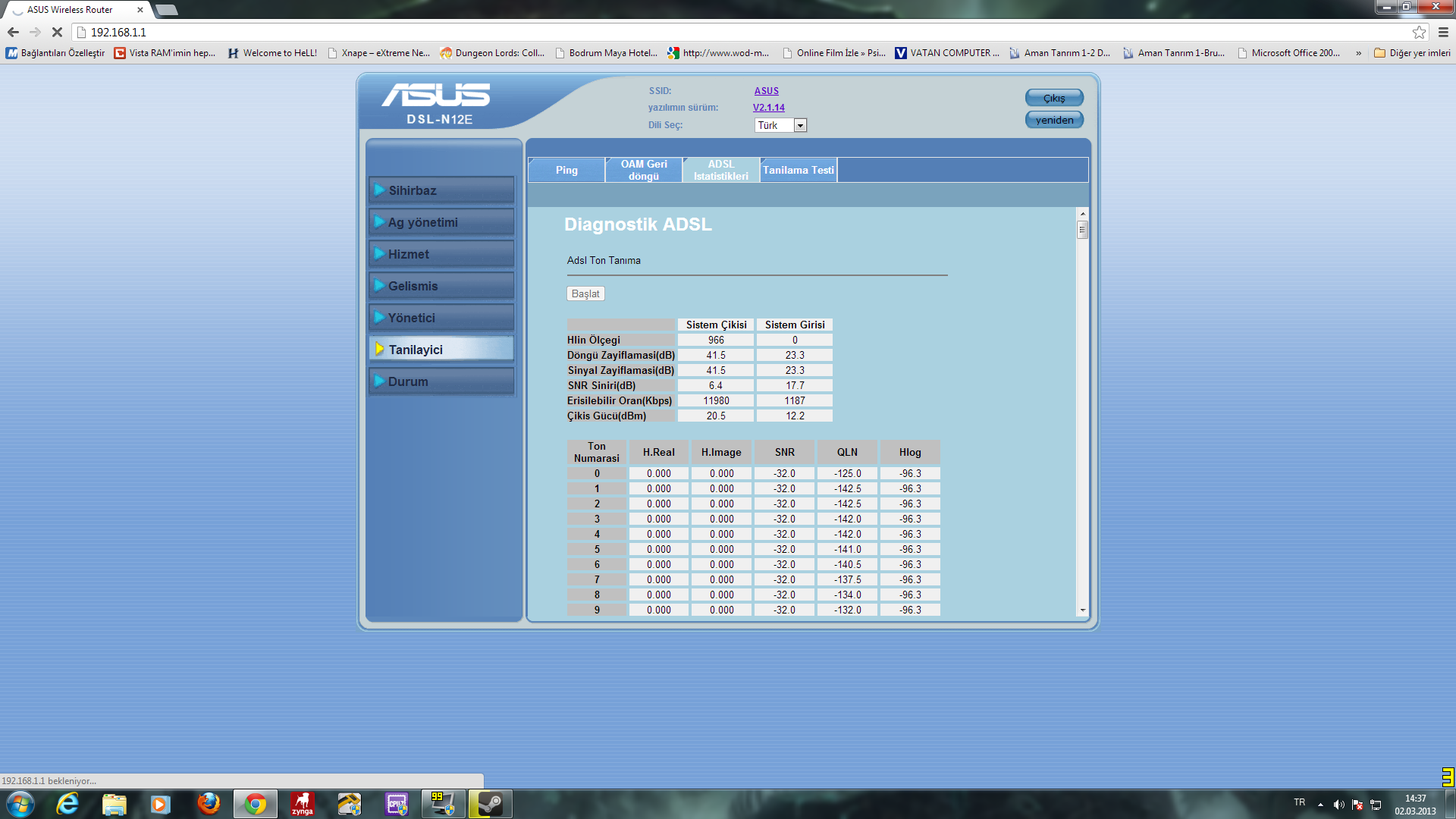Click the Başlat button
1456x819 pixels.
pyautogui.click(x=585, y=293)
